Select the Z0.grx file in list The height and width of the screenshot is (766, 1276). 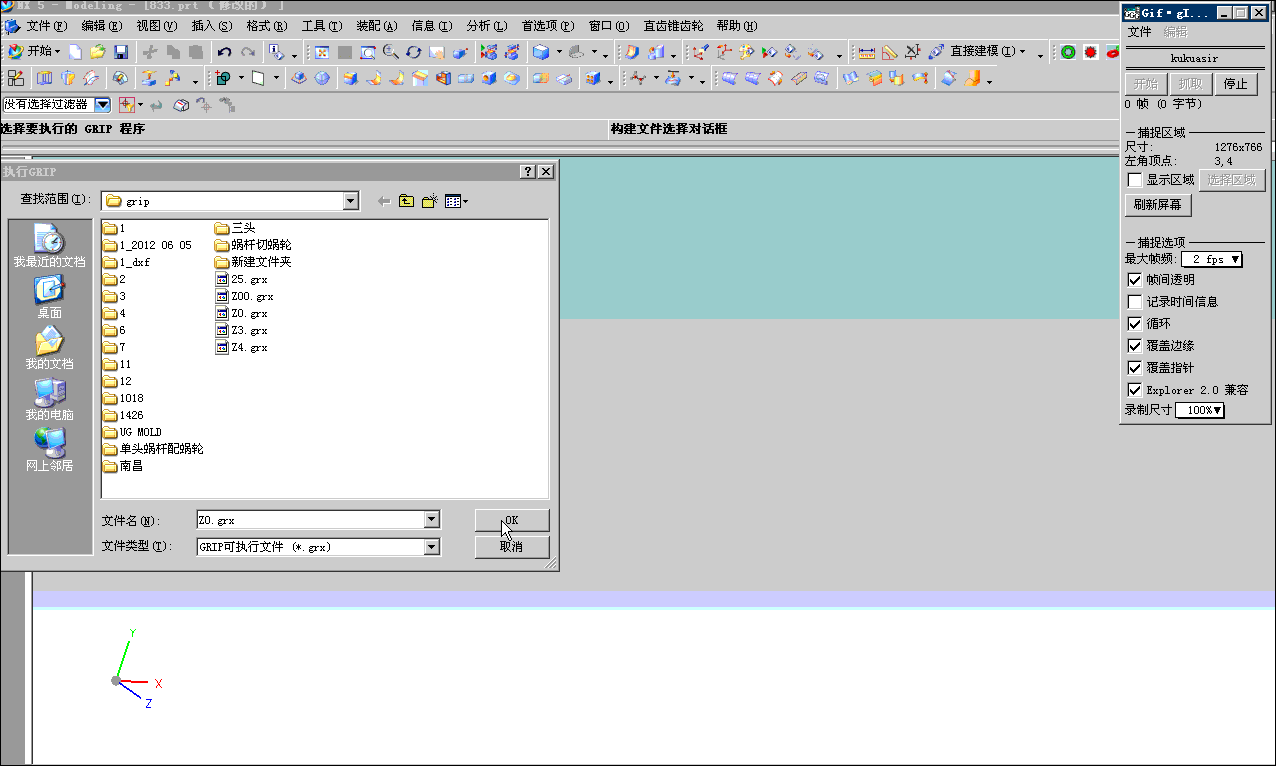coord(242,314)
